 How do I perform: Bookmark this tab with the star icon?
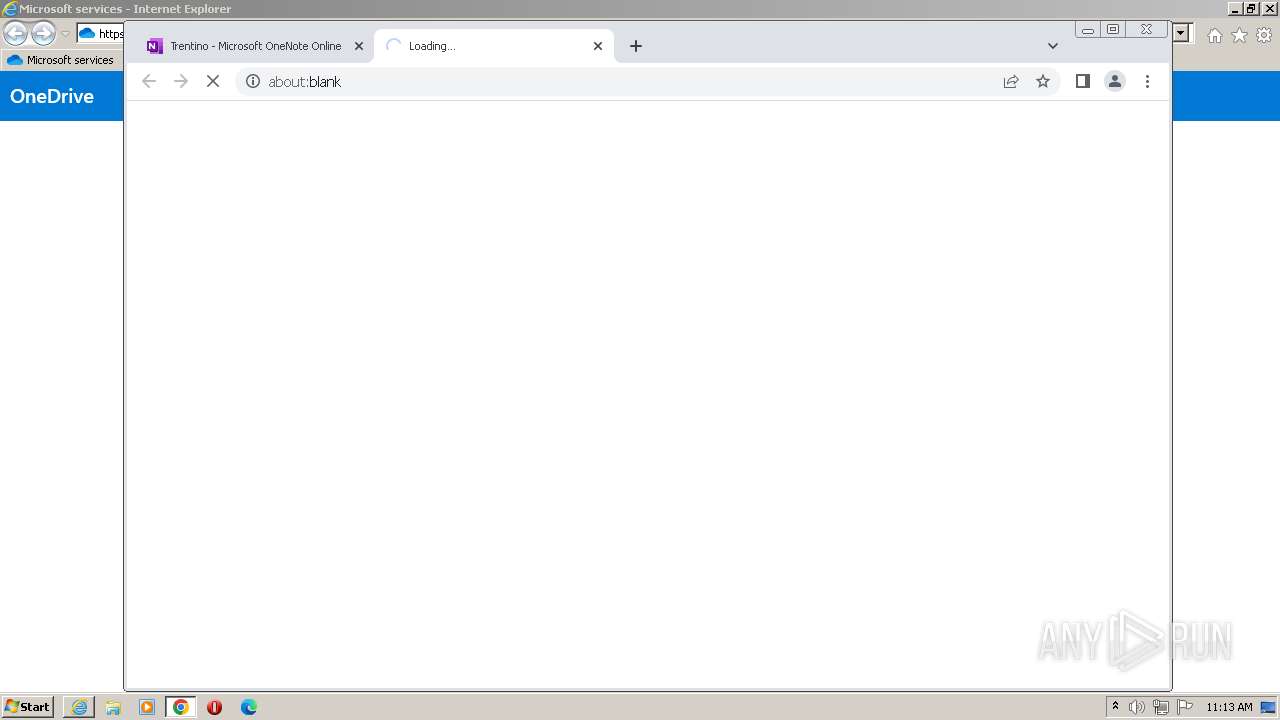[x=1043, y=82]
